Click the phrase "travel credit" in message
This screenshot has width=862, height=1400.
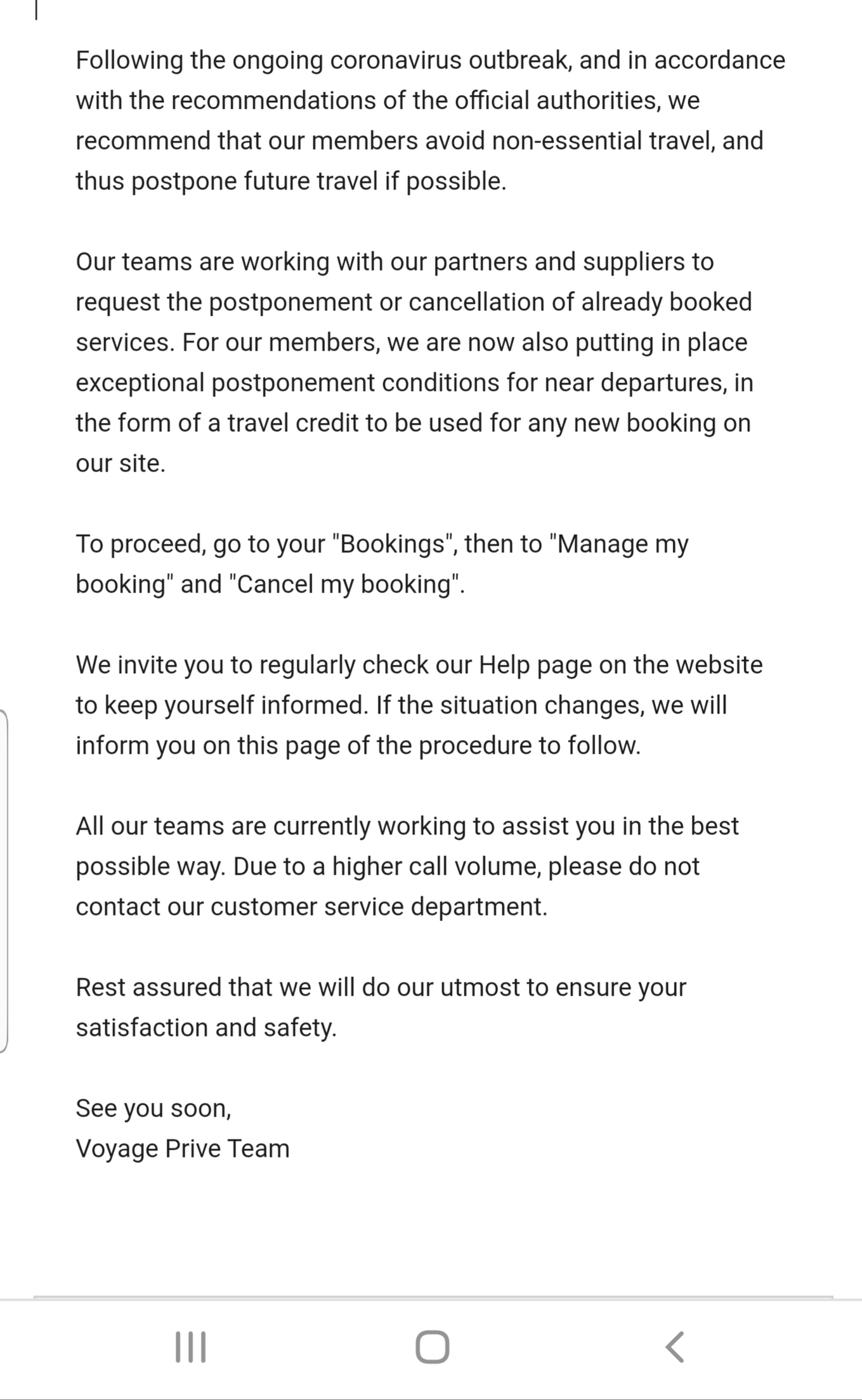[x=294, y=423]
